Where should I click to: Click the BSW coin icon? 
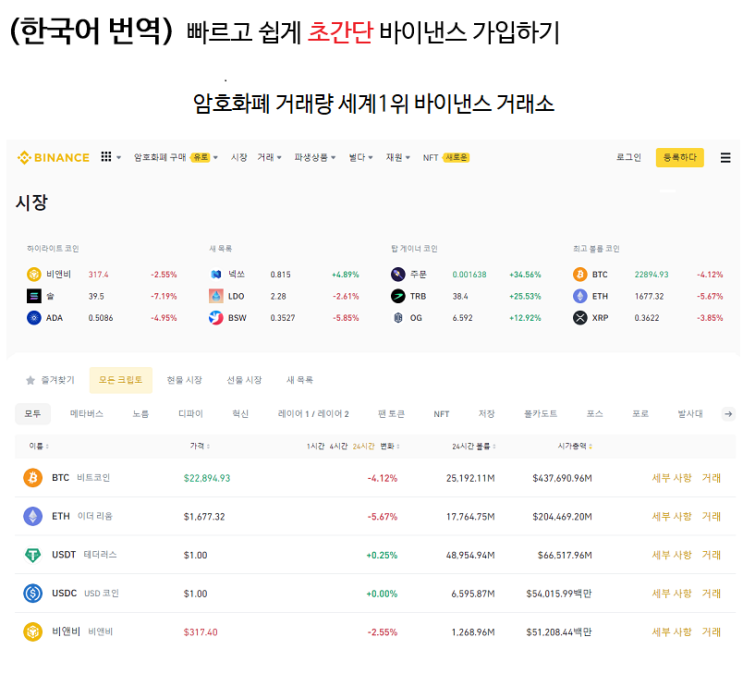[x=216, y=318]
